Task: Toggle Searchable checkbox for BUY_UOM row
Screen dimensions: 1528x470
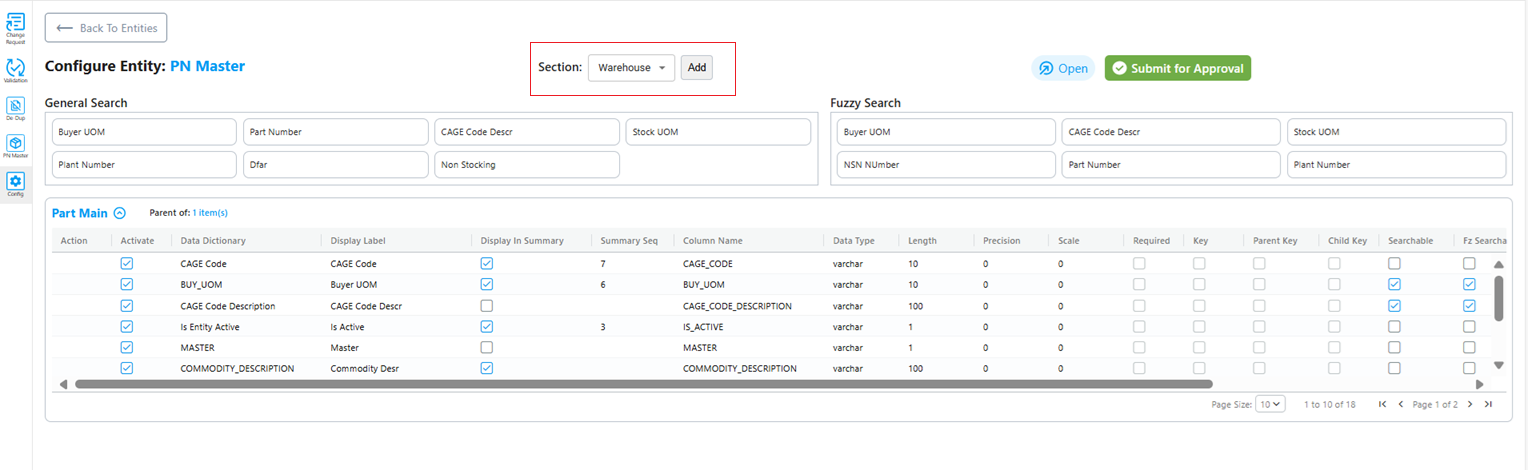Action: tap(1394, 284)
